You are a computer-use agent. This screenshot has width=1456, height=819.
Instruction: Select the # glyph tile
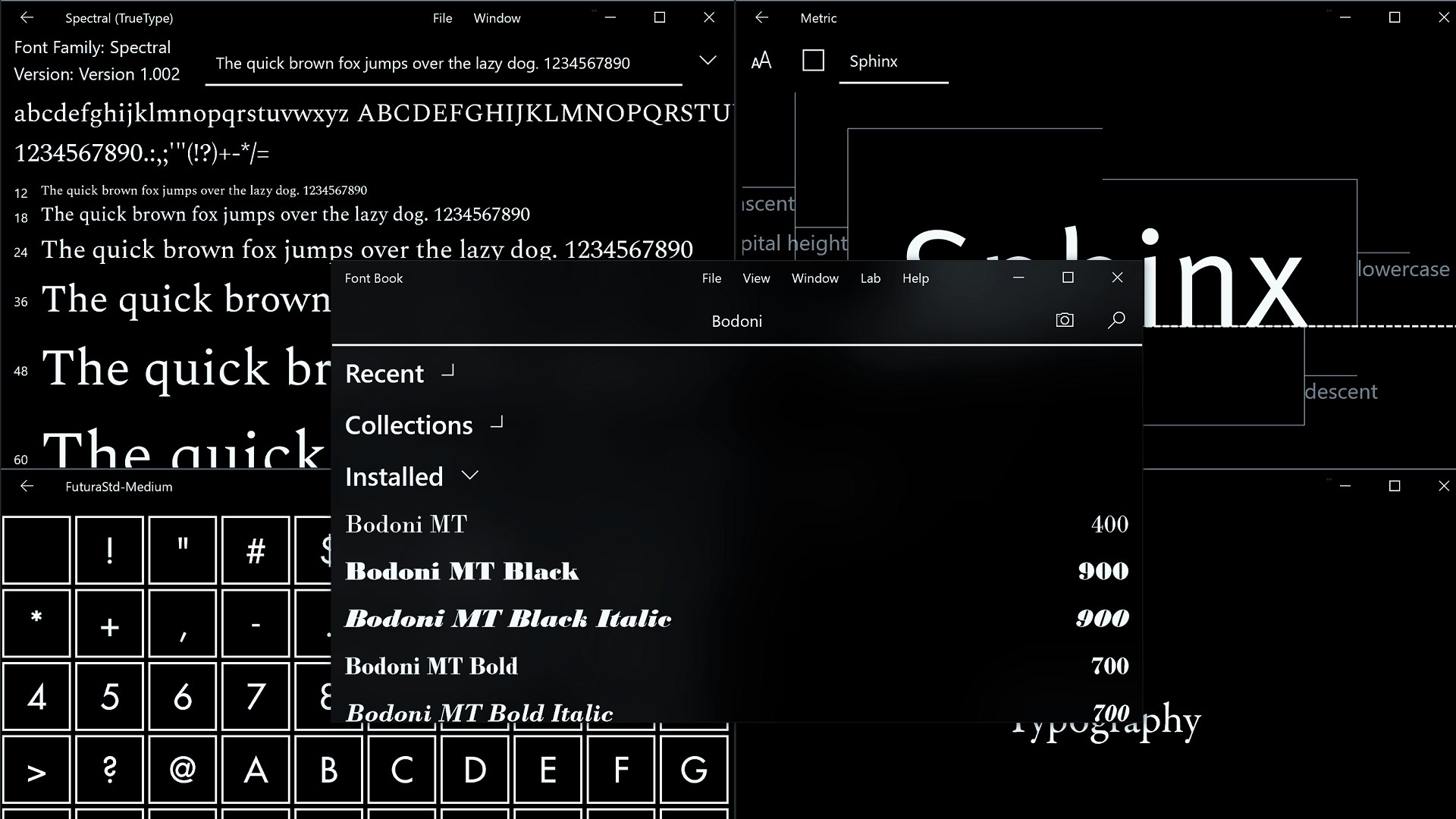(256, 550)
